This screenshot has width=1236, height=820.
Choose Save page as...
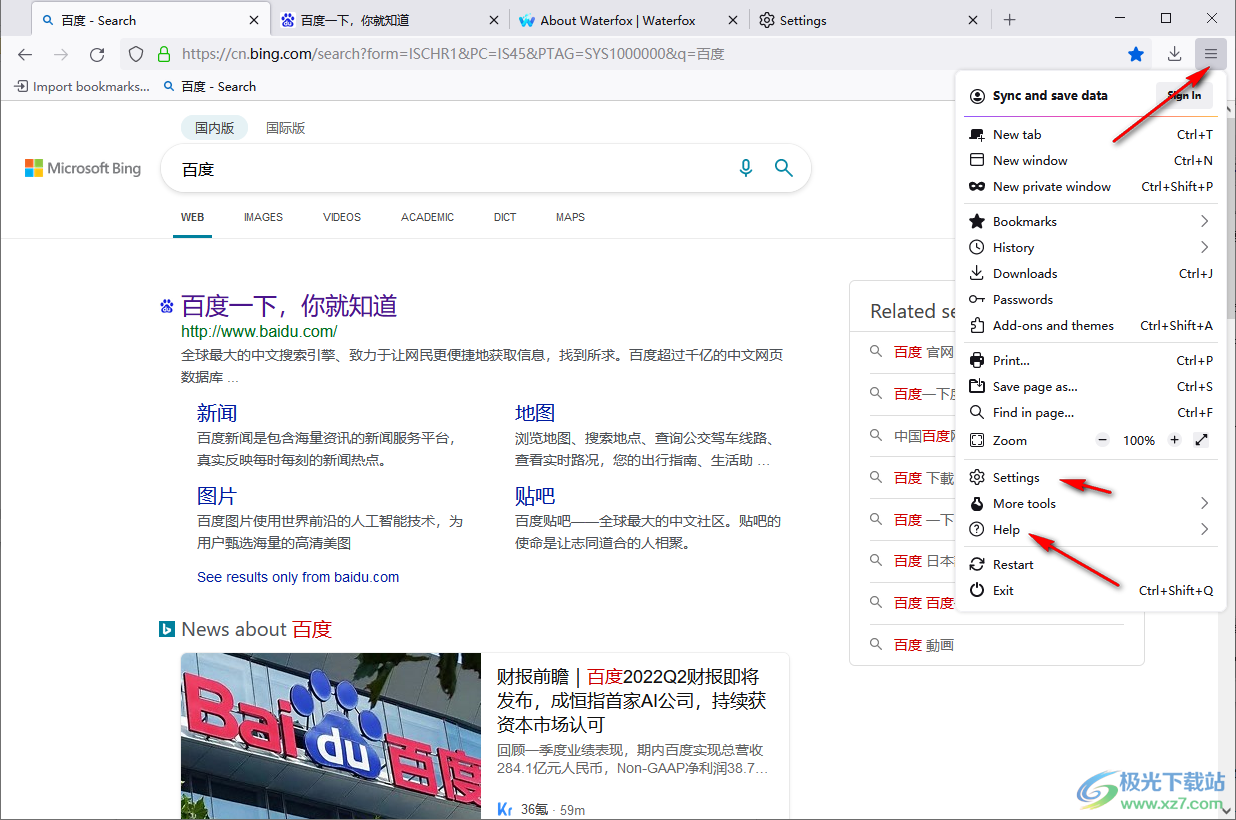click(1090, 386)
